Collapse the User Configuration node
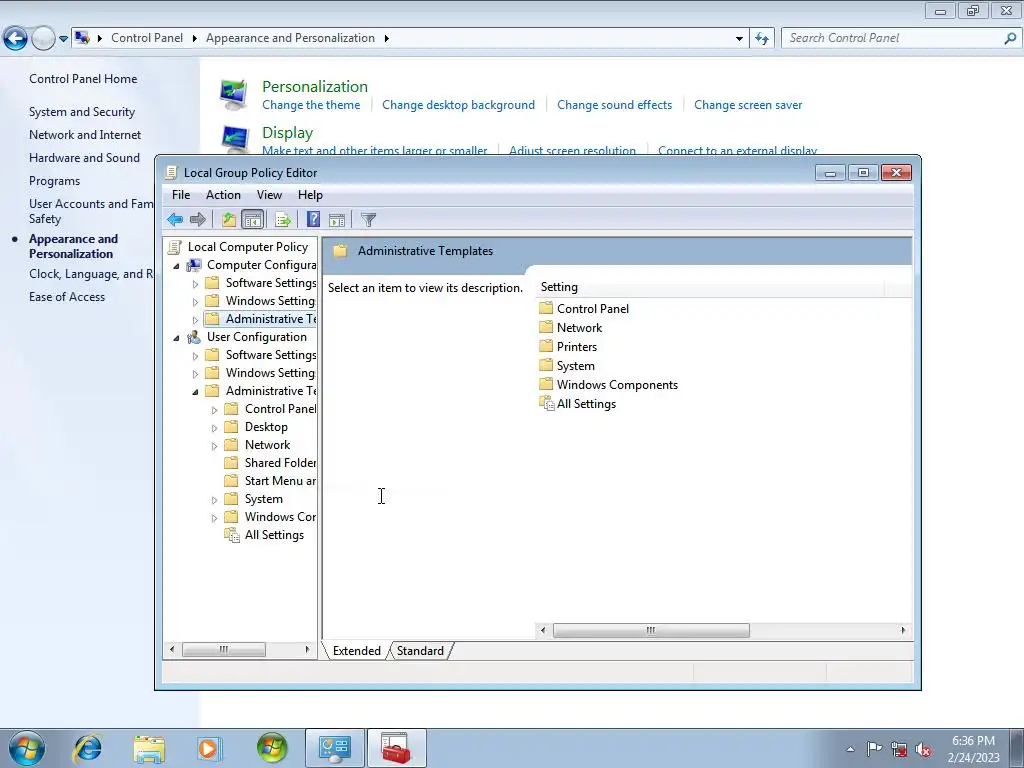 coord(176,338)
